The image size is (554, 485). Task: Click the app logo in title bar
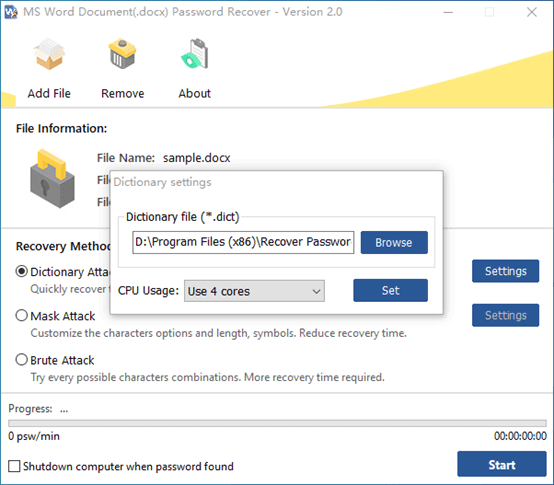(11, 12)
